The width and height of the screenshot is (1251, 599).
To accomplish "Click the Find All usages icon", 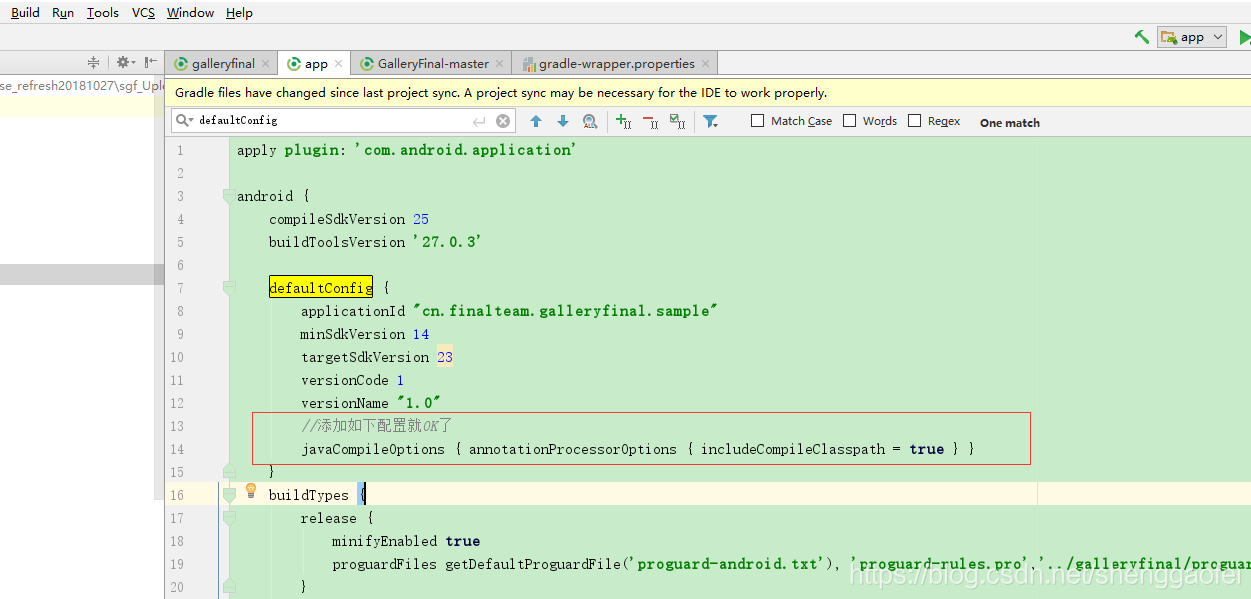I will click(590, 121).
